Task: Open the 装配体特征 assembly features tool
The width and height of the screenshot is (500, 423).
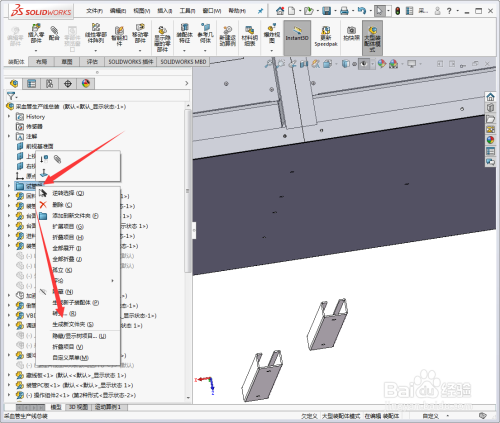Action: (184, 33)
